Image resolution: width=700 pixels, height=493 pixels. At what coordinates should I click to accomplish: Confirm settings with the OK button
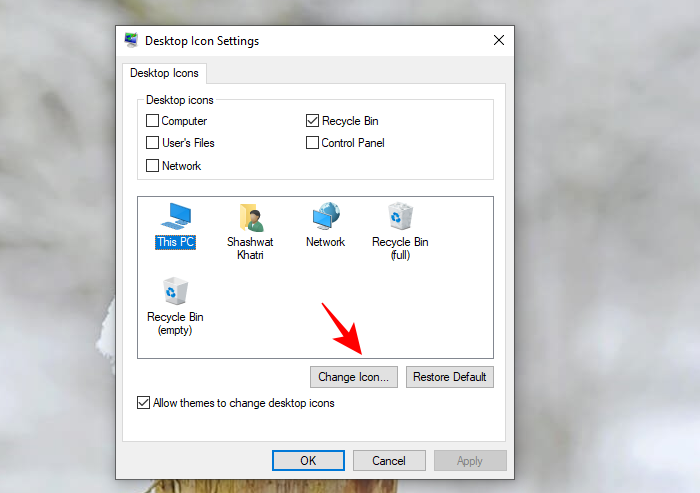(308, 461)
